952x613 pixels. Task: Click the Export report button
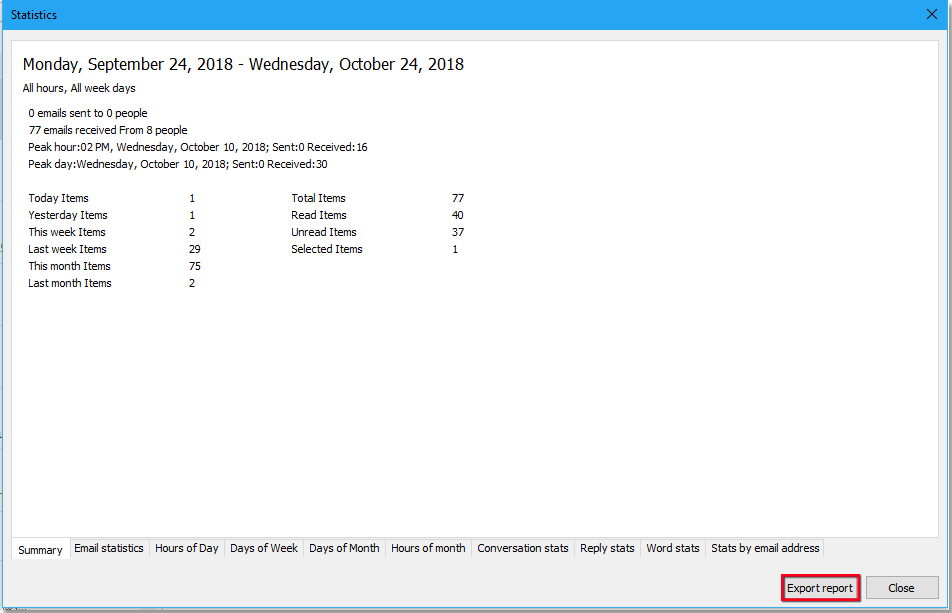pos(820,588)
